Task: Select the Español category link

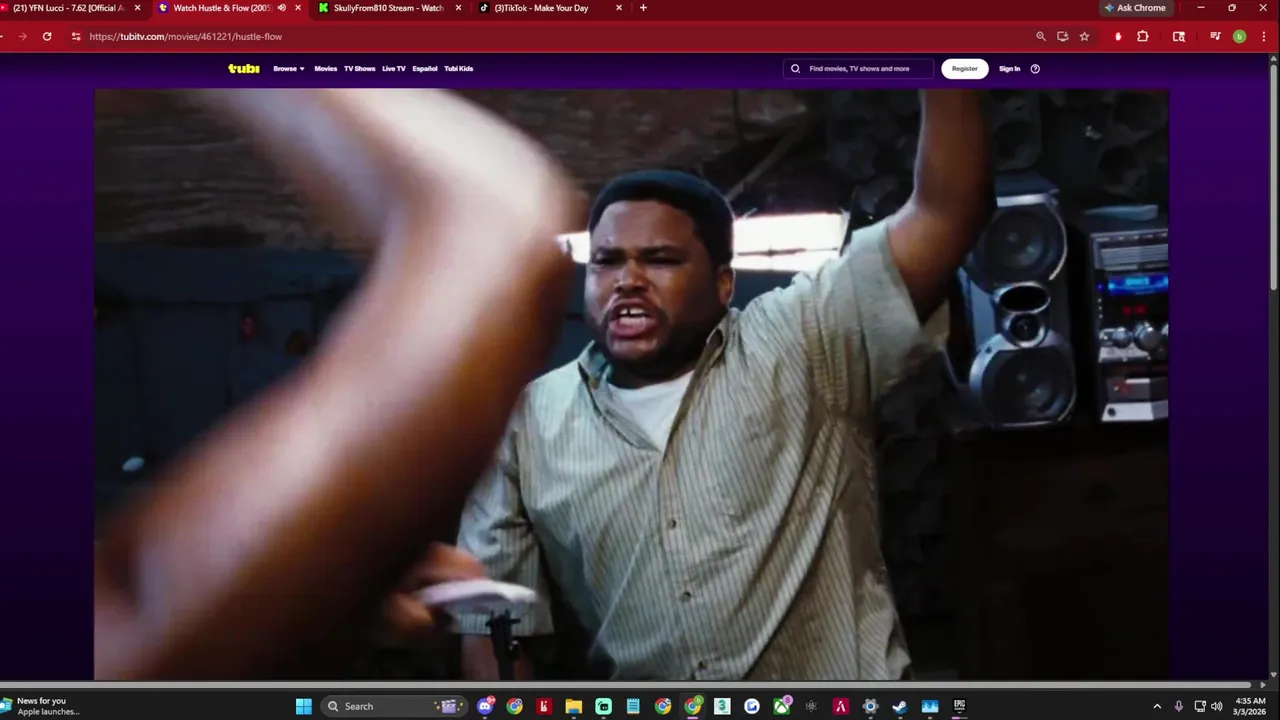Action: point(425,69)
